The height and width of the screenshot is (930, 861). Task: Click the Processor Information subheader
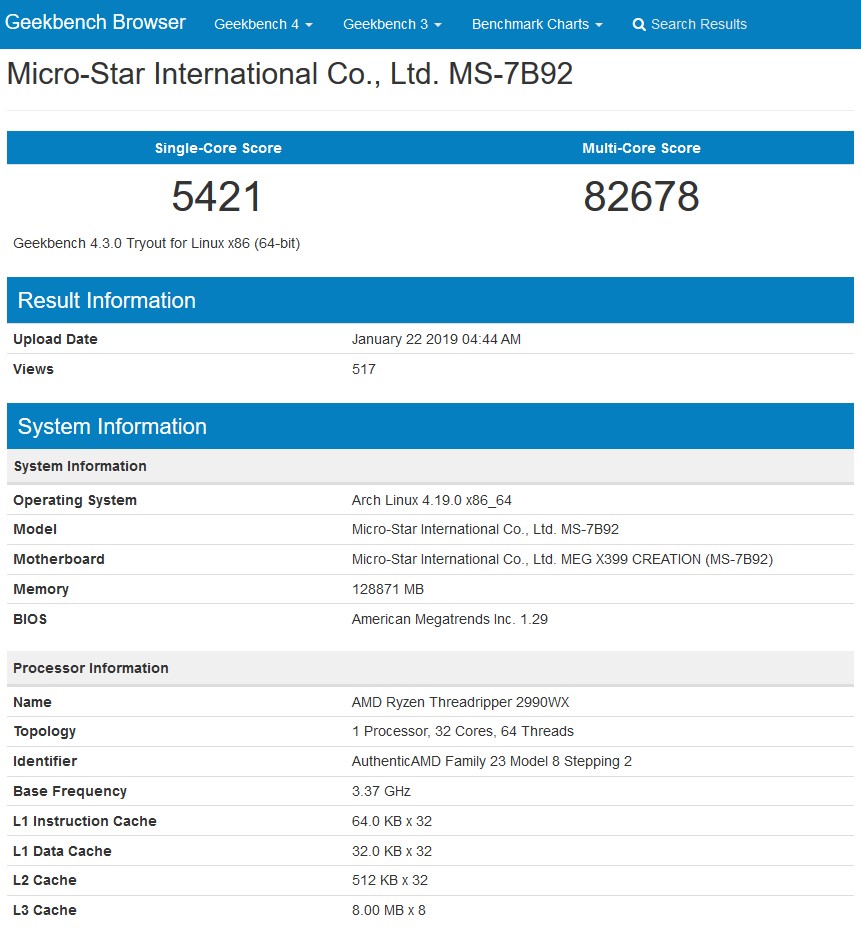pos(91,668)
